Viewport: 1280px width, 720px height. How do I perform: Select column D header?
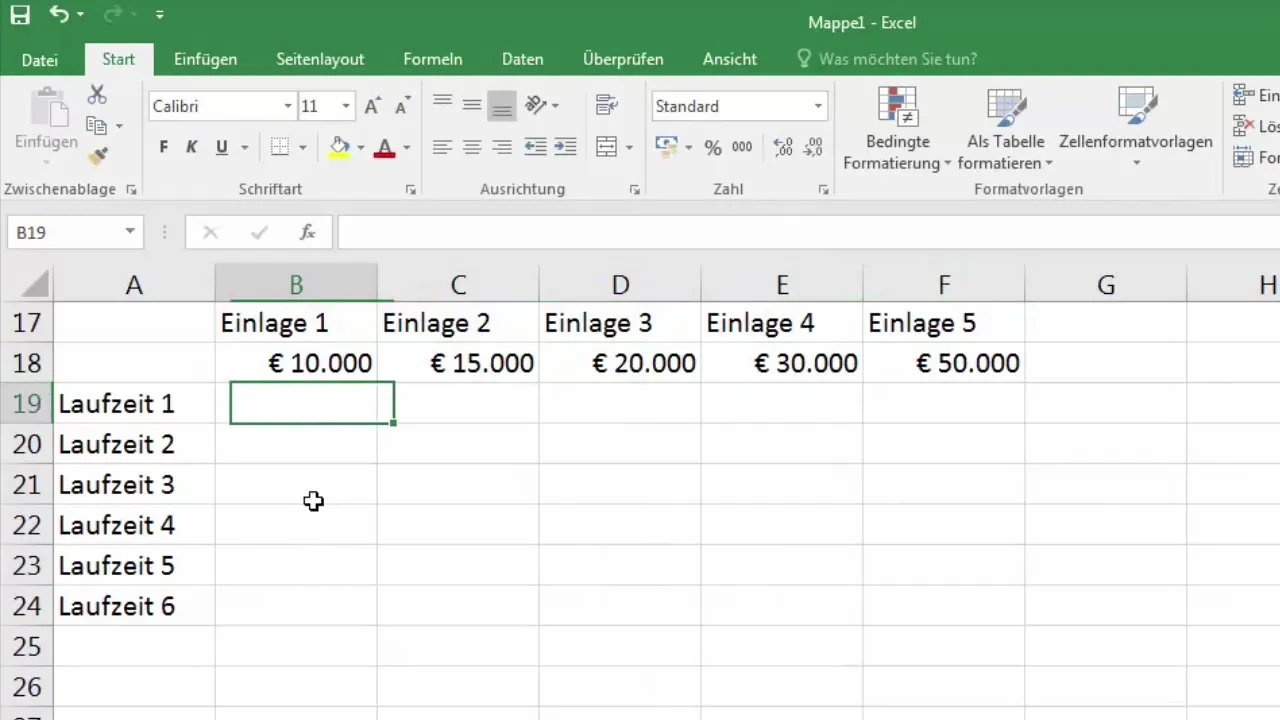[x=620, y=285]
